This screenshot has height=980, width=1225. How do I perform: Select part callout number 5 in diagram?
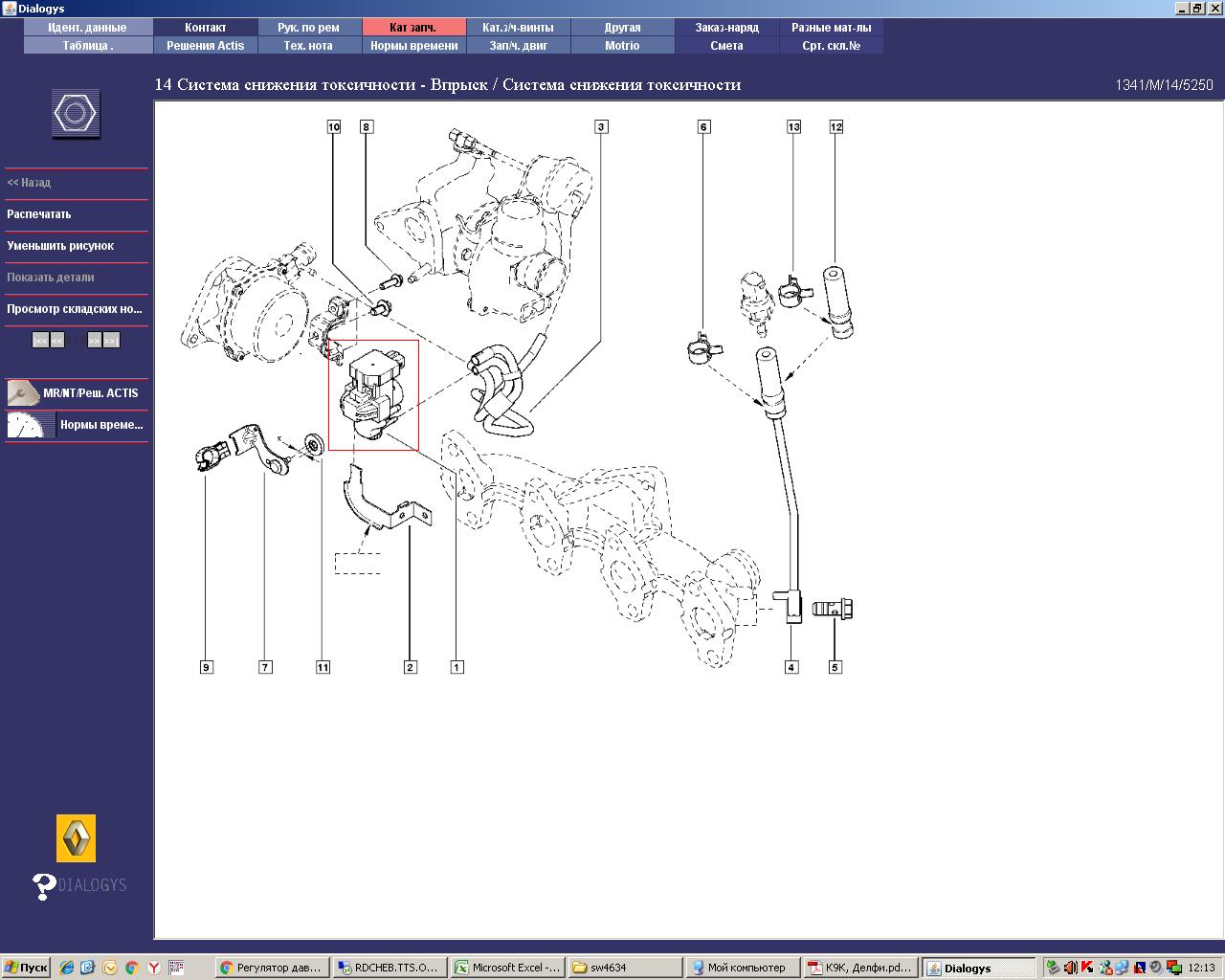(835, 667)
